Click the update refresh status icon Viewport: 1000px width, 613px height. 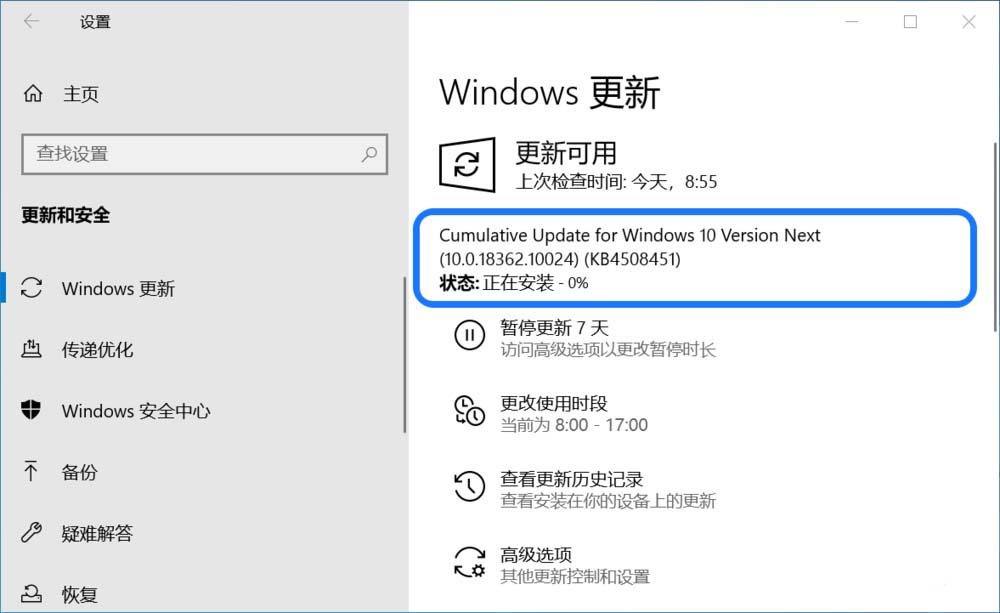click(467, 165)
